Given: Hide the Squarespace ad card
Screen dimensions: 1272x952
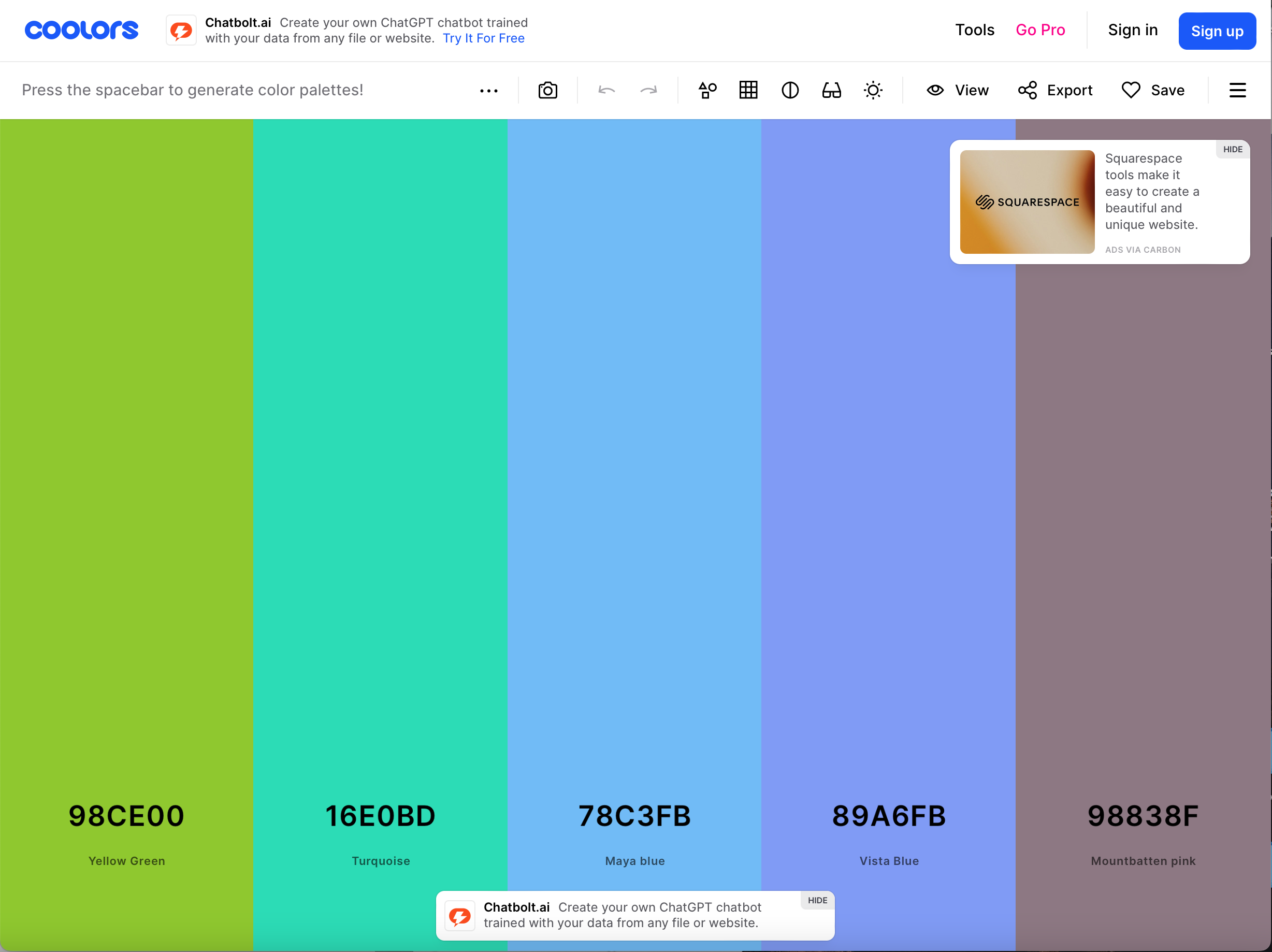Looking at the screenshot, I should [1232, 150].
